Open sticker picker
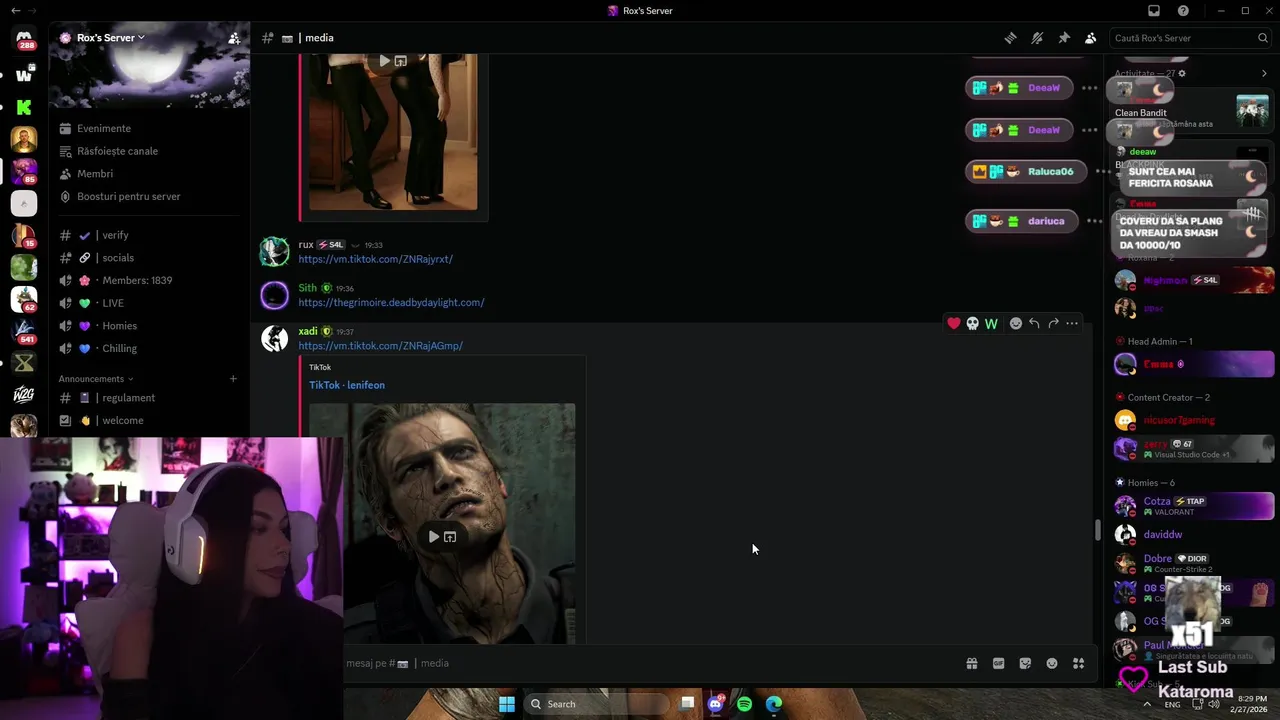This screenshot has height=720, width=1280. (x=1025, y=663)
